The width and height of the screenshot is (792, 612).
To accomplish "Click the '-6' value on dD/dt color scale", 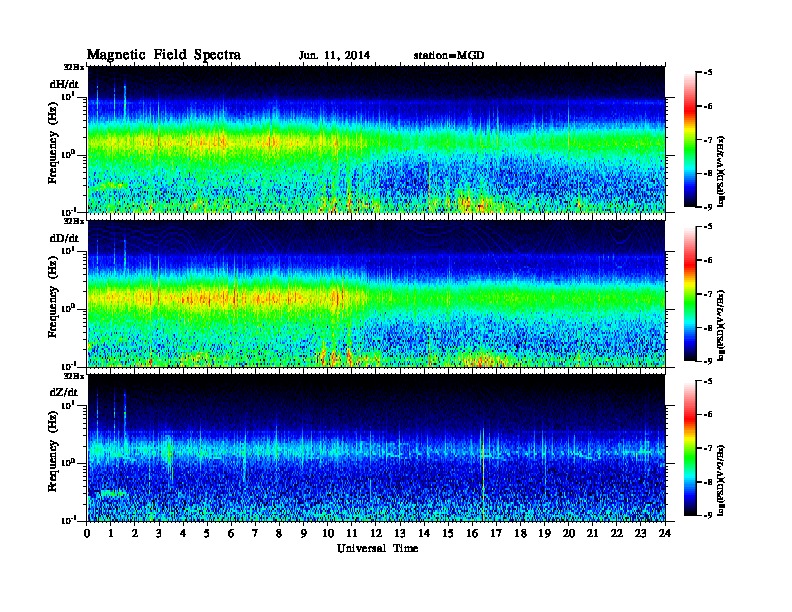I will tap(708, 261).
